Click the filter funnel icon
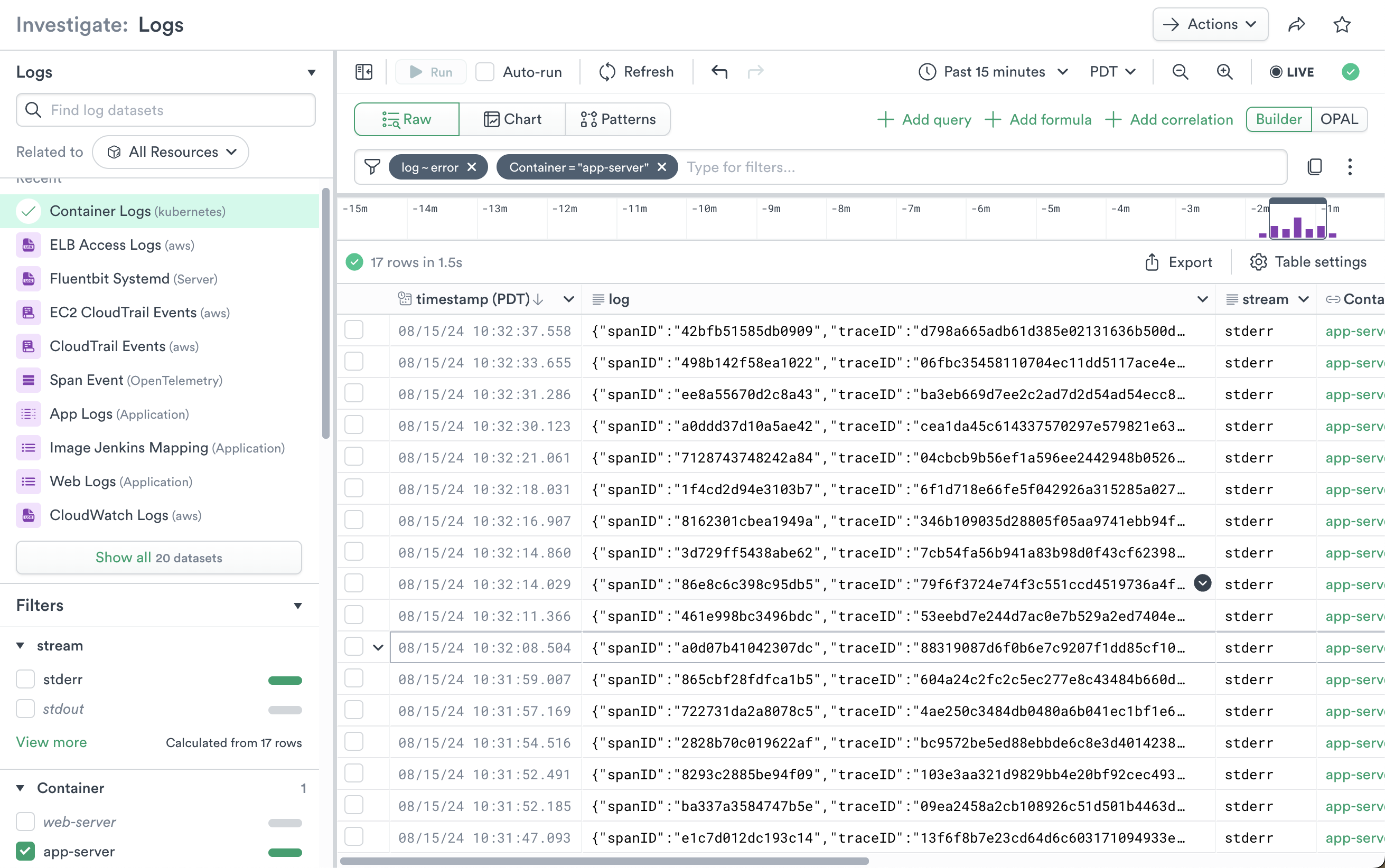The height and width of the screenshot is (868, 1385). [x=372, y=167]
